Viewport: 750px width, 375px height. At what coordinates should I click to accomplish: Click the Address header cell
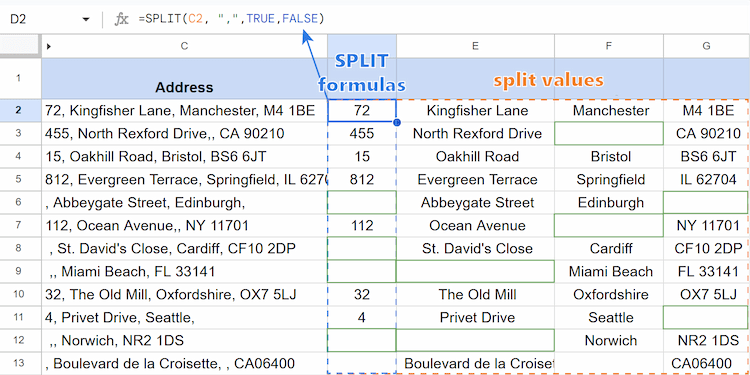tap(184, 78)
